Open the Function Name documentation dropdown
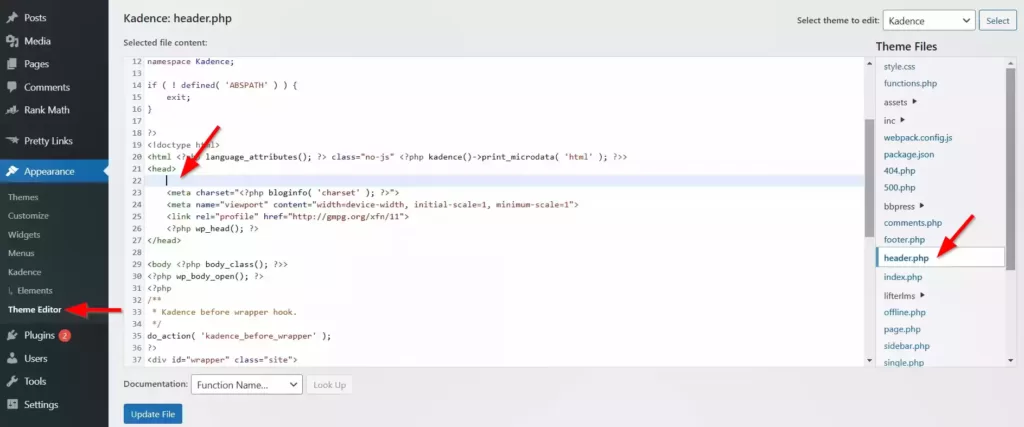The width and height of the screenshot is (1024, 427). 246,385
